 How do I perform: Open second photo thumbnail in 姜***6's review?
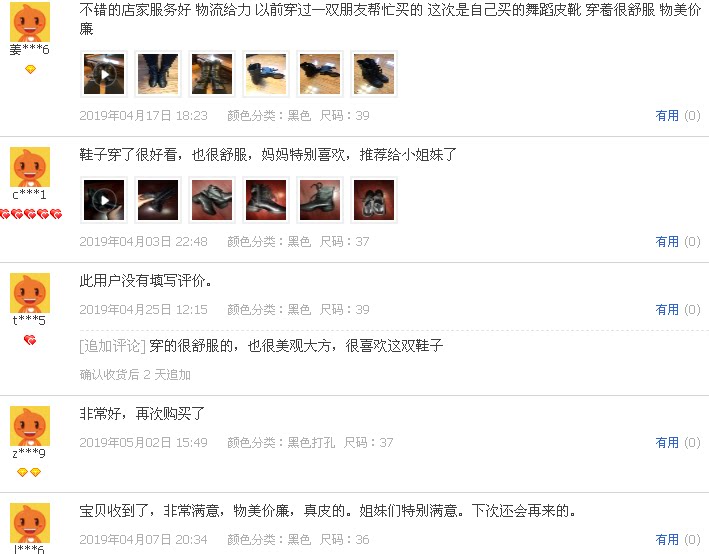(158, 74)
